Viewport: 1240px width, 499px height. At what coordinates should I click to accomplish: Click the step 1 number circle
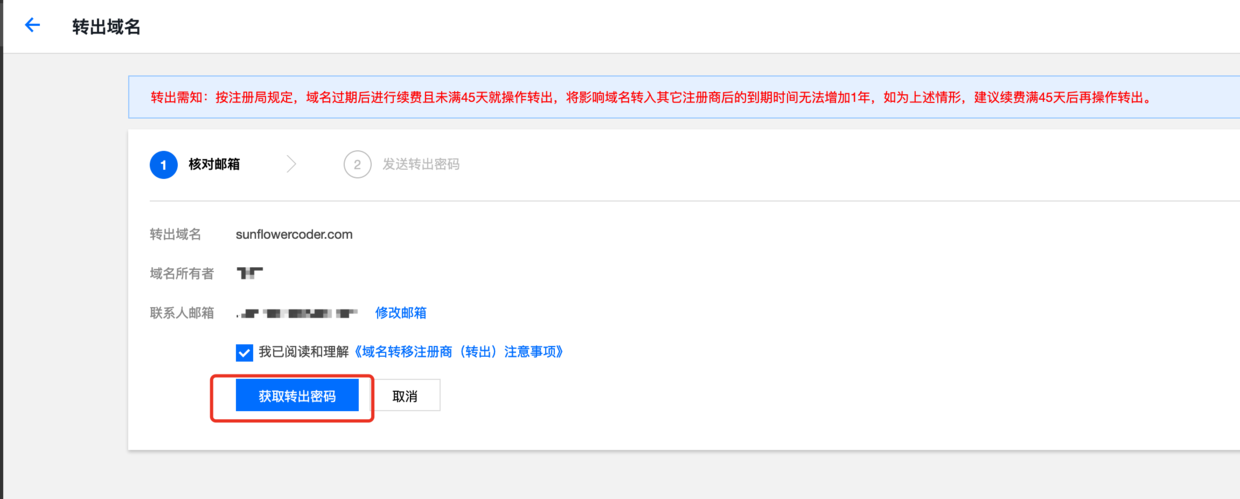coord(164,164)
